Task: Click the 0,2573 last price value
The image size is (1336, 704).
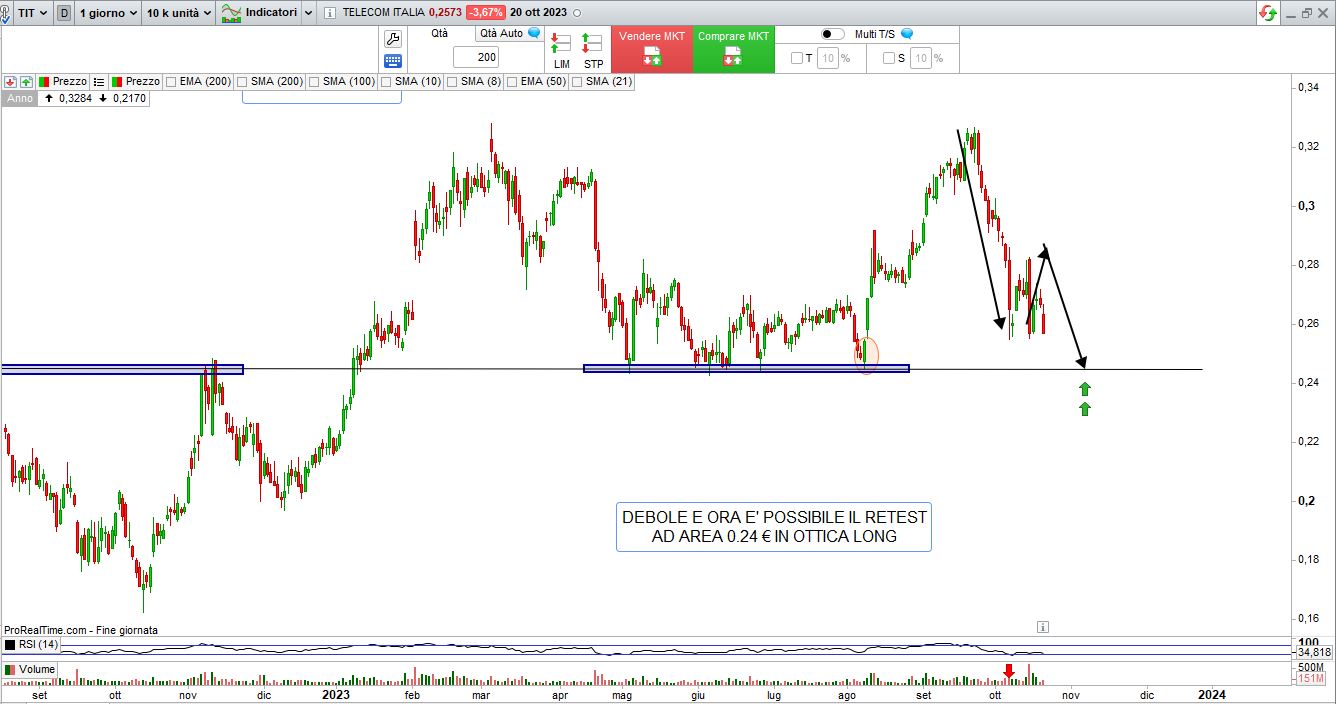Action: click(x=446, y=13)
